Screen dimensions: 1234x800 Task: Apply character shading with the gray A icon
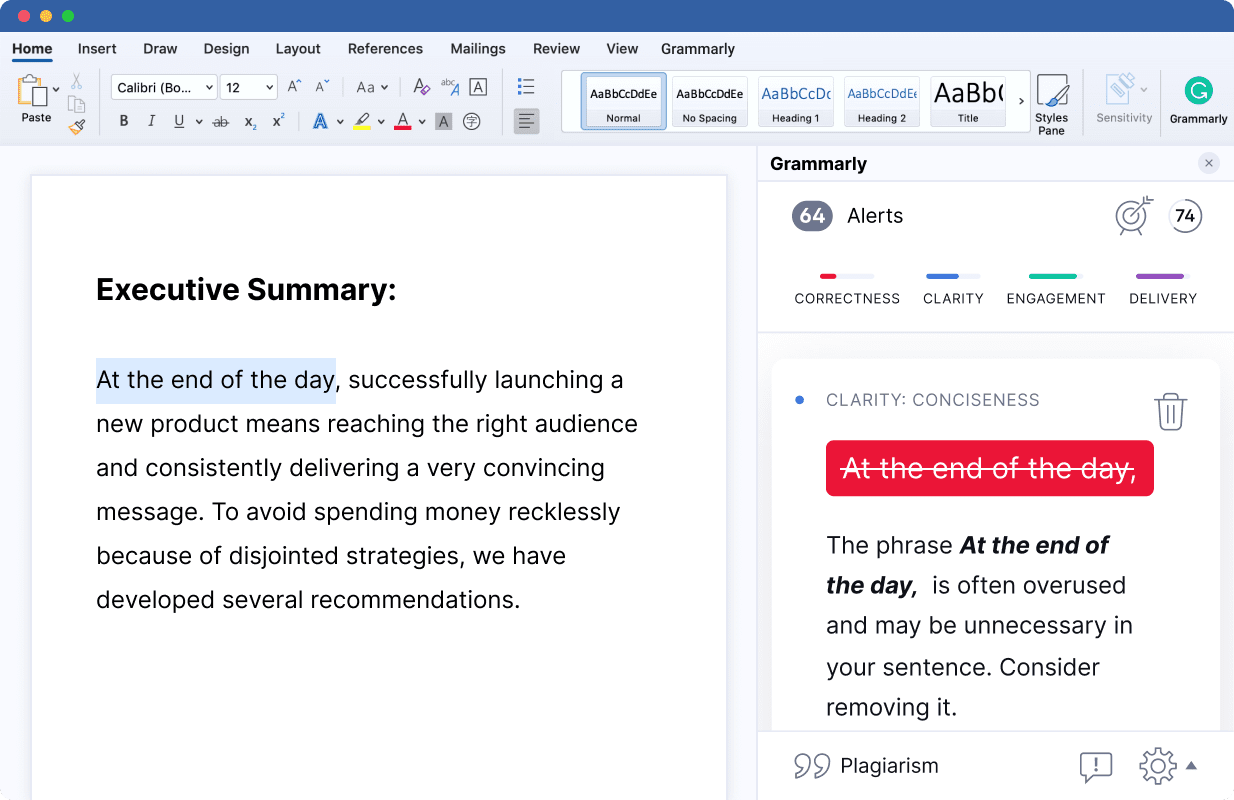444,121
